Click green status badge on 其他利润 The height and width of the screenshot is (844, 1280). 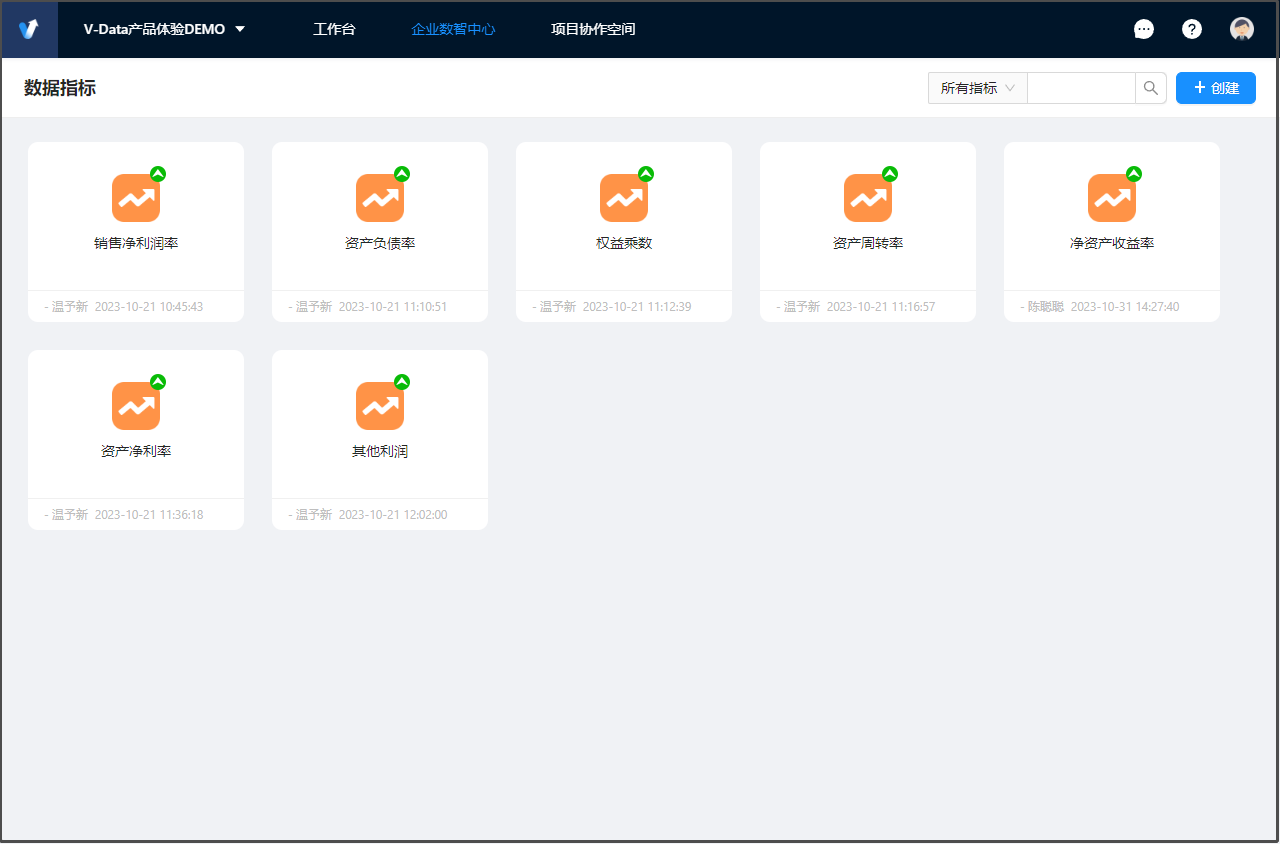coord(402,382)
